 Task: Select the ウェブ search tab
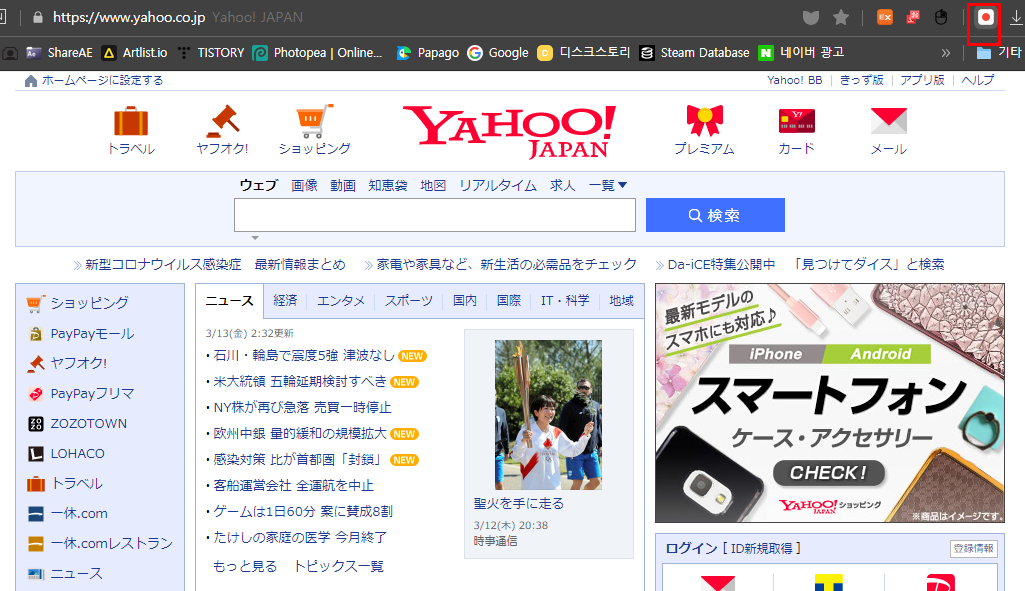click(x=259, y=186)
